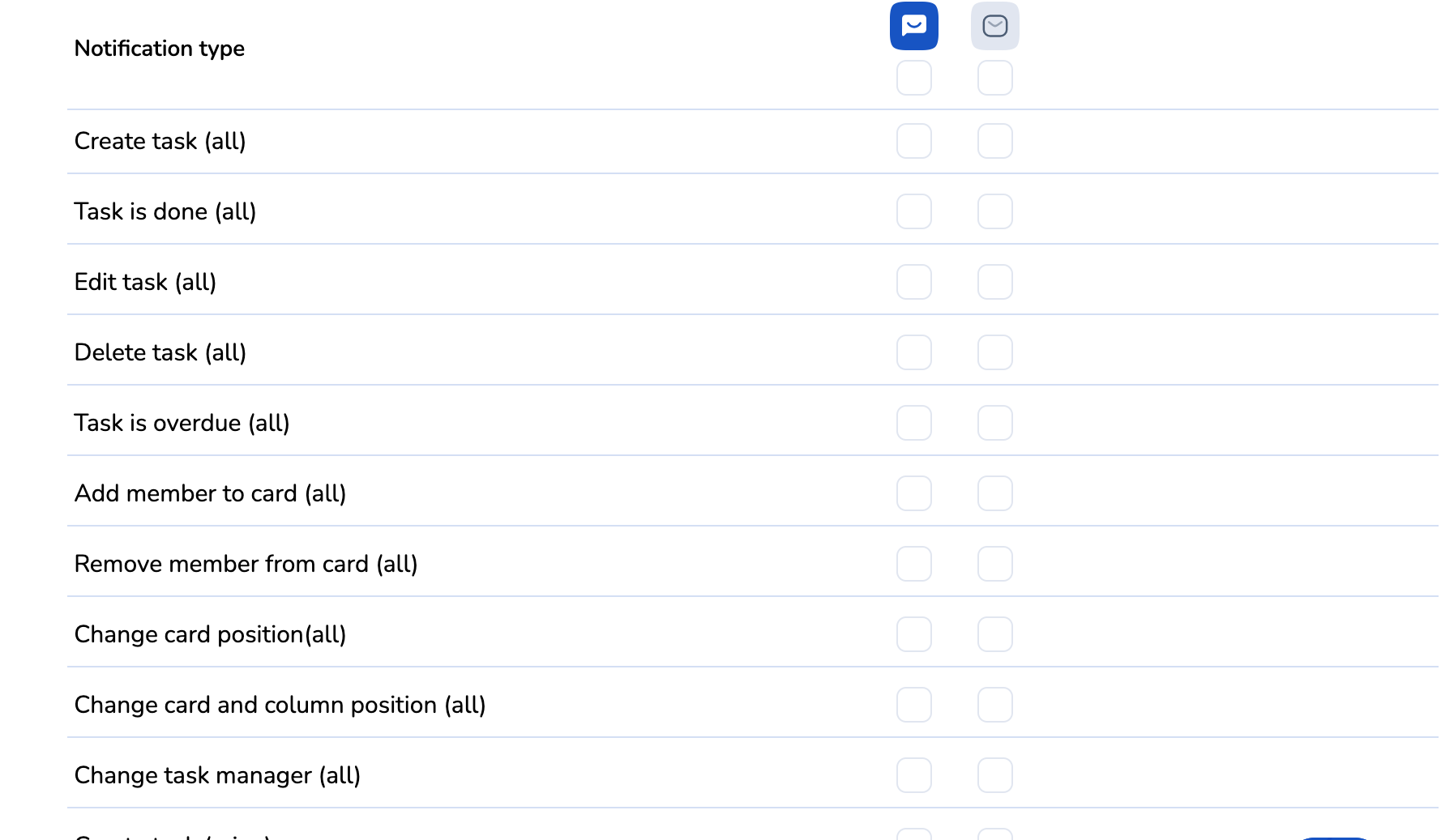
Task: Click the Notification type column header
Action: click(159, 49)
